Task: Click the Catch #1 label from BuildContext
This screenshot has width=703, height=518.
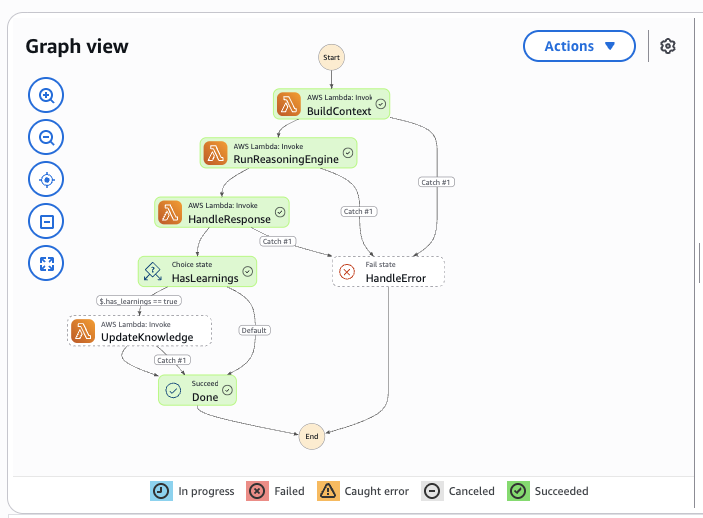Action: (436, 182)
